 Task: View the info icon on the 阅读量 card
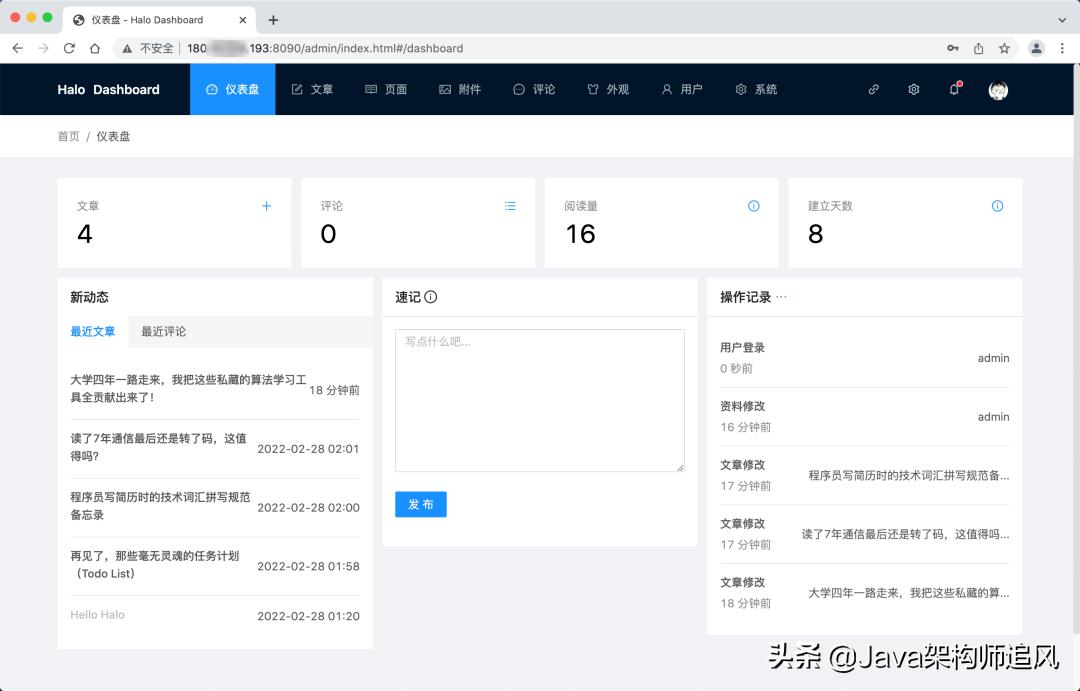[x=753, y=206]
